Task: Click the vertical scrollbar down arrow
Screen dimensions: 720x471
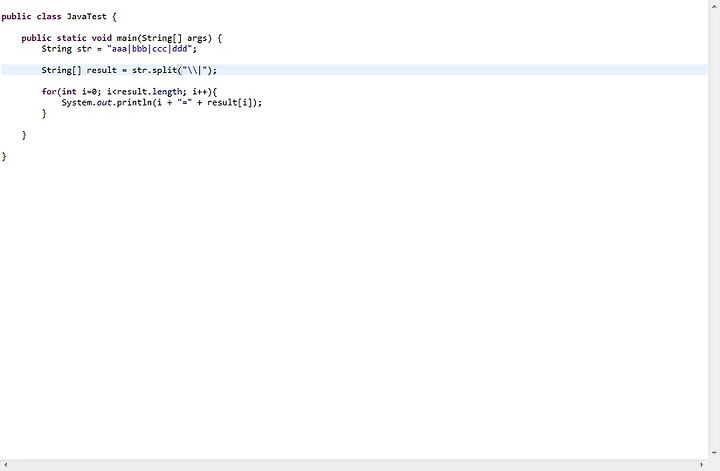Action: (714, 453)
